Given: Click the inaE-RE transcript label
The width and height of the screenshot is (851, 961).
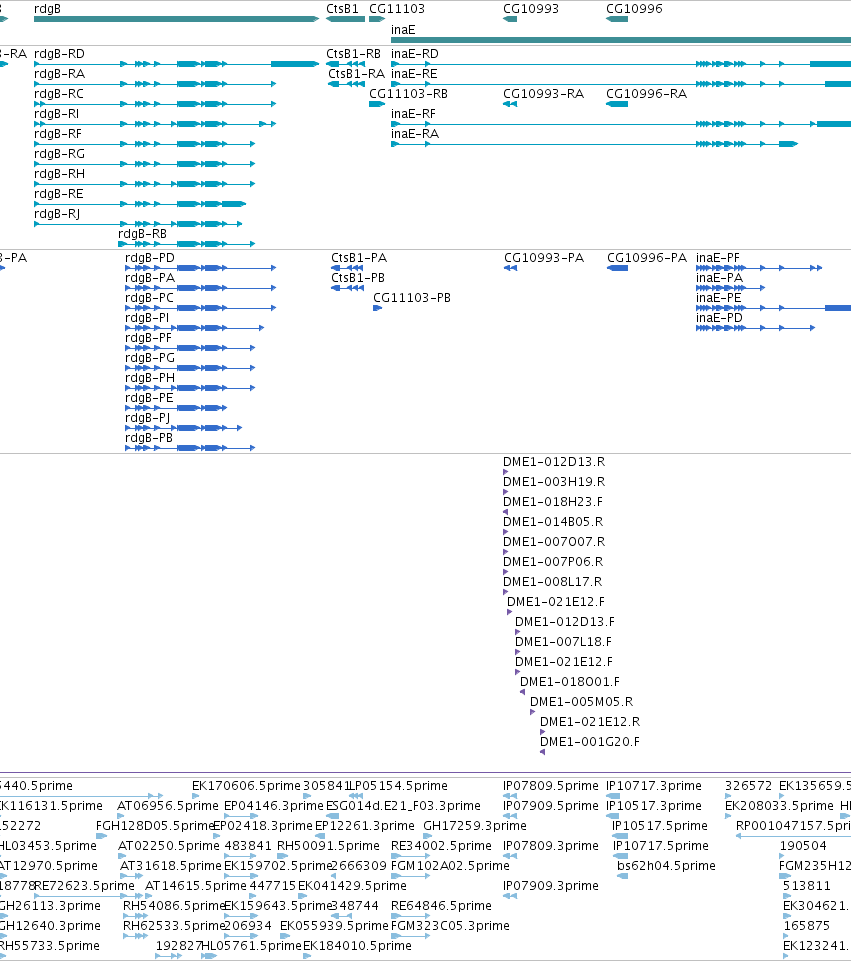Looking at the screenshot, I should (414, 74).
